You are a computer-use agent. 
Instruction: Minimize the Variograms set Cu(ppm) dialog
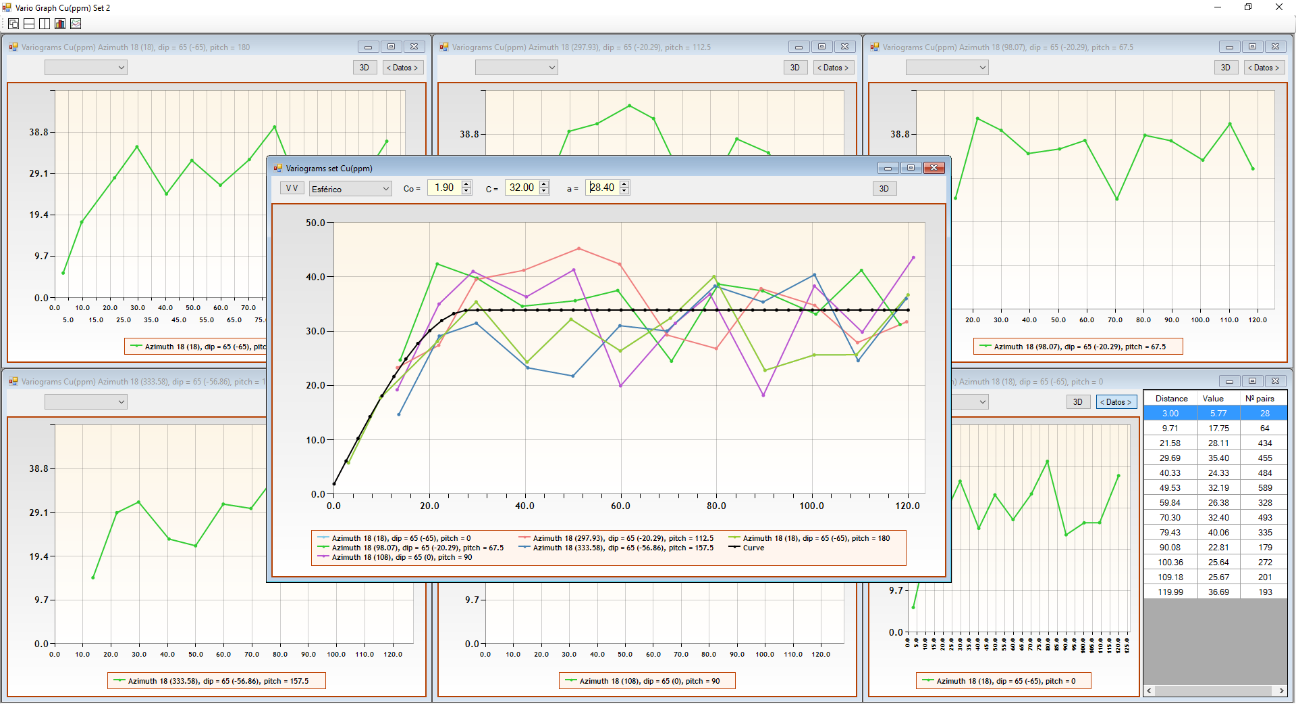coord(887,168)
